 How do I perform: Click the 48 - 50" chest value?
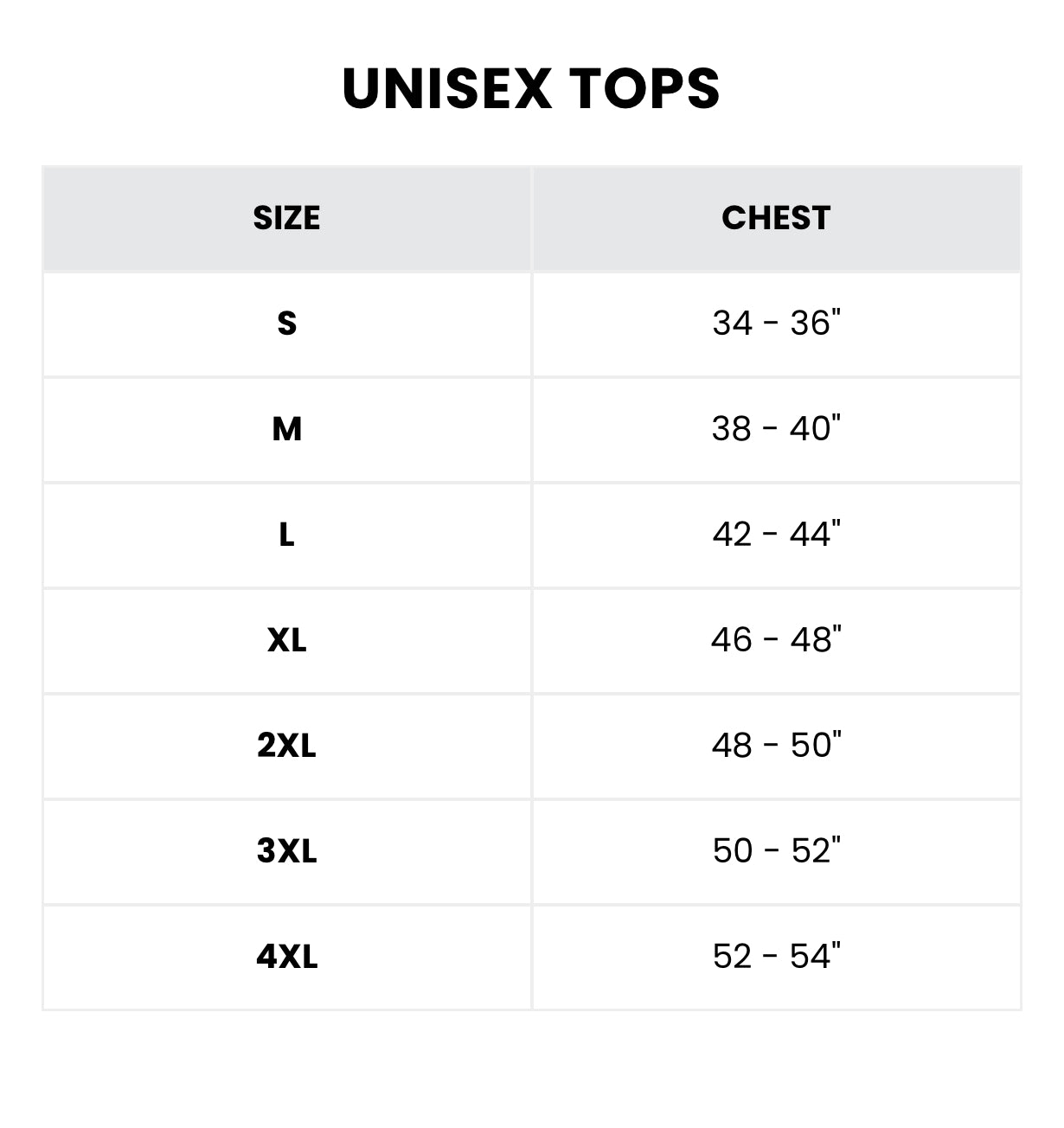coord(776,746)
